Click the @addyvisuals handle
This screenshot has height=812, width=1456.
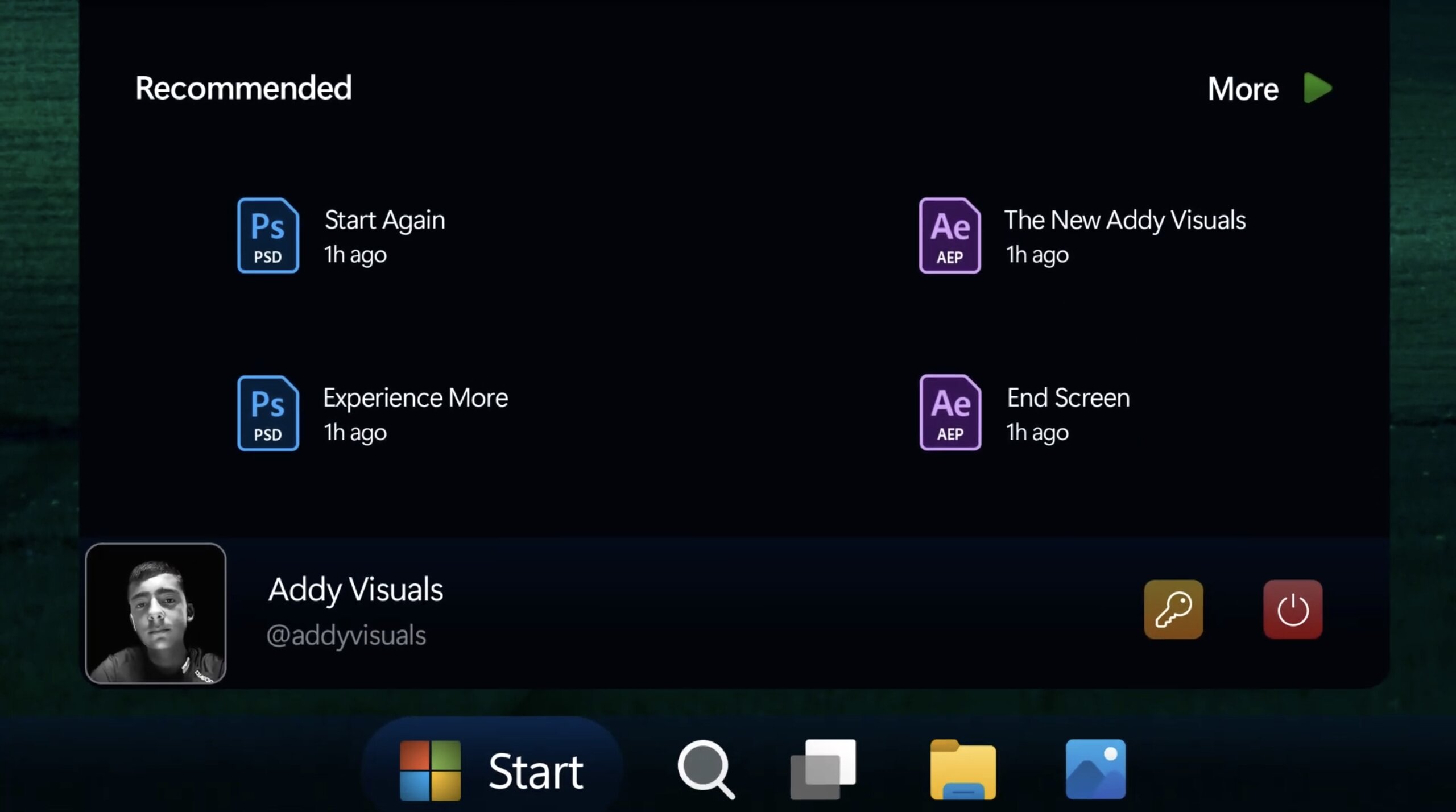coord(346,635)
